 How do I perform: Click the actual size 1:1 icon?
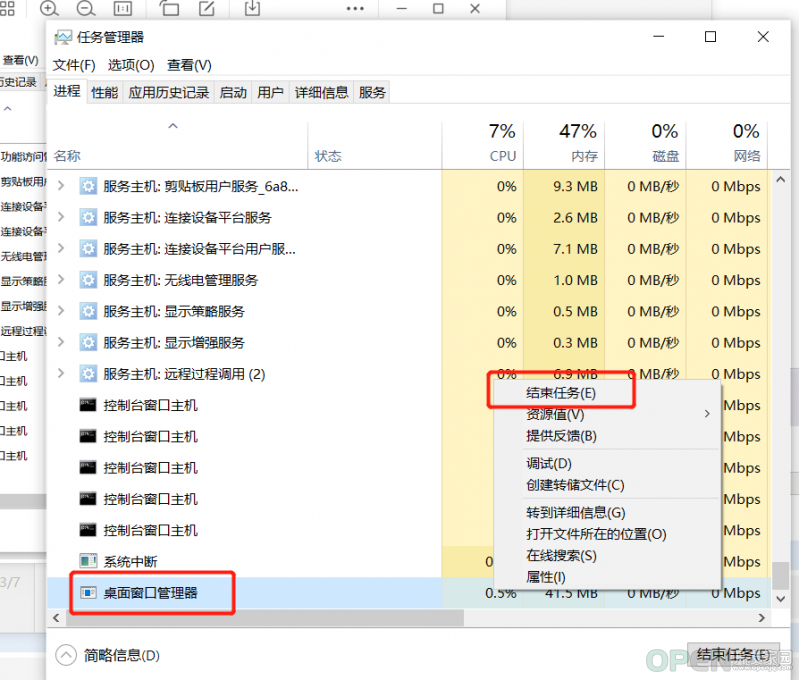tap(122, 8)
